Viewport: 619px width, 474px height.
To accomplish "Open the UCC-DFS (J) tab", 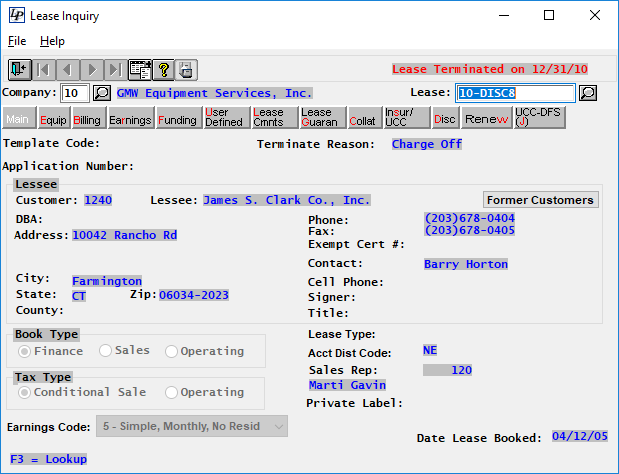I will tap(539, 118).
